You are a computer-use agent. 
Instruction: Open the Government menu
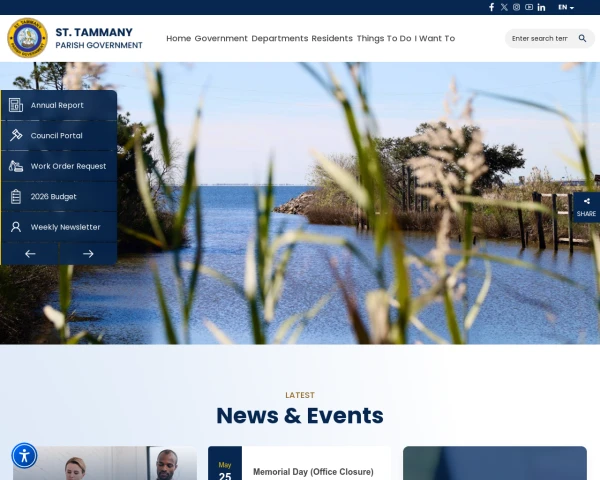point(221,38)
